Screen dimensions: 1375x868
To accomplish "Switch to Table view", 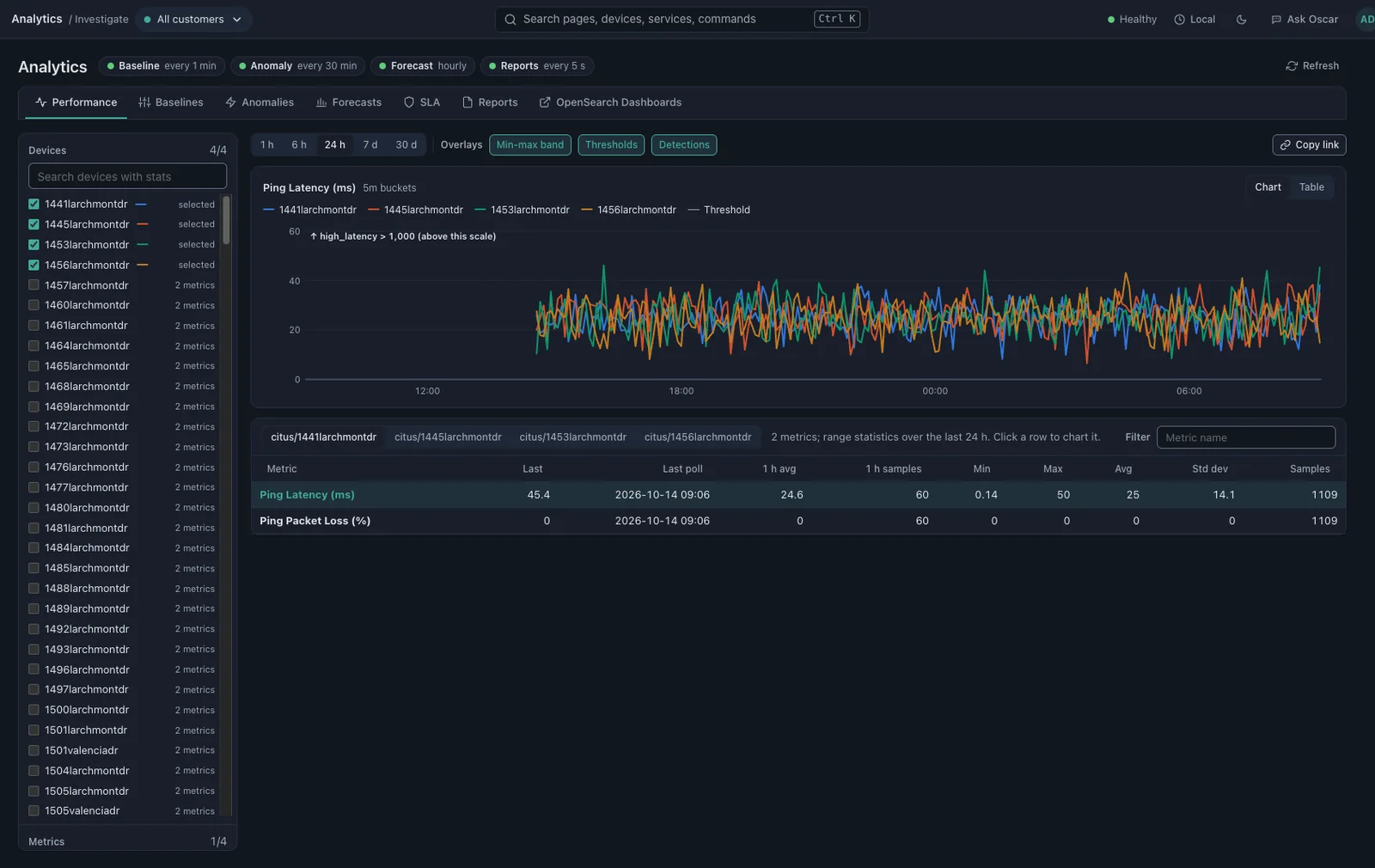I will (x=1311, y=187).
